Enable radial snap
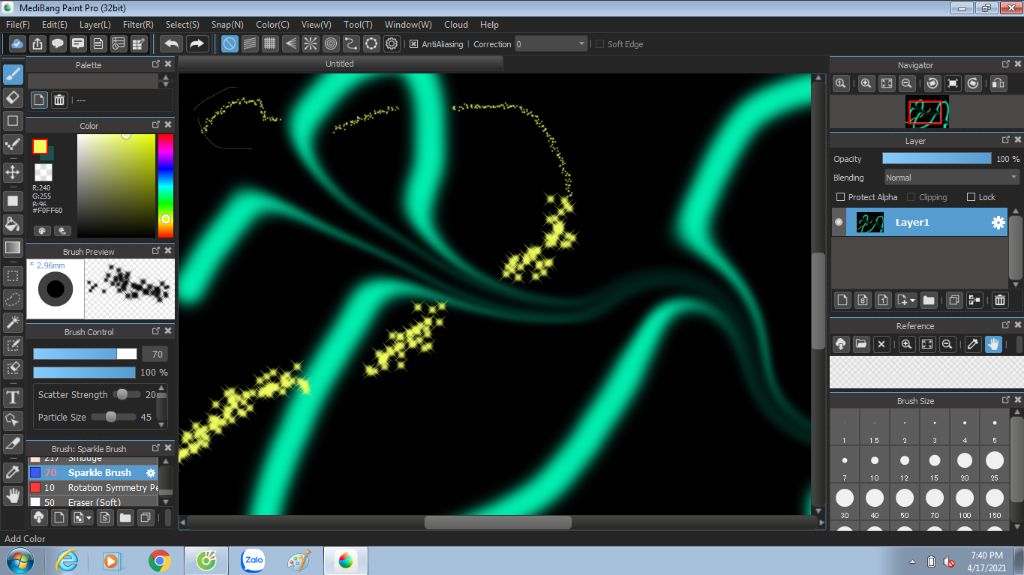Screen dimensions: 1024x575 (x=310, y=44)
